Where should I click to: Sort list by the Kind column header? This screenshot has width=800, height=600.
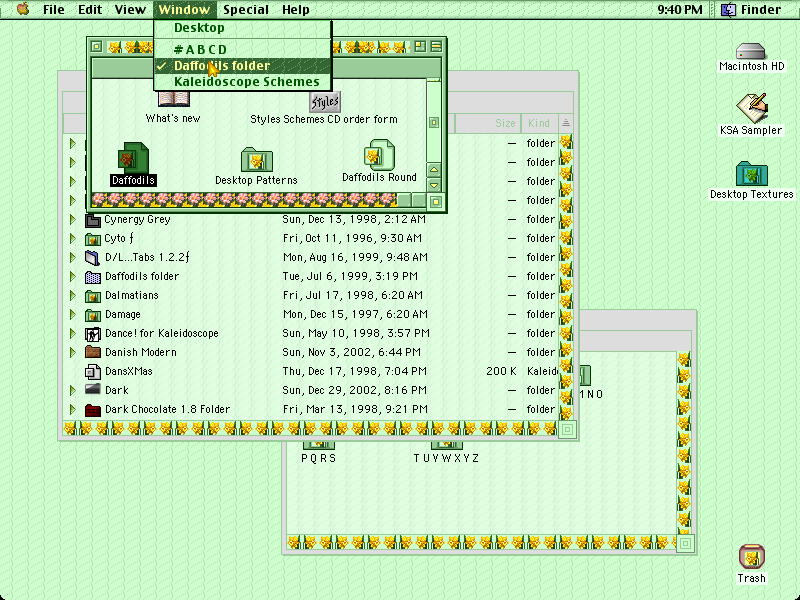point(539,123)
